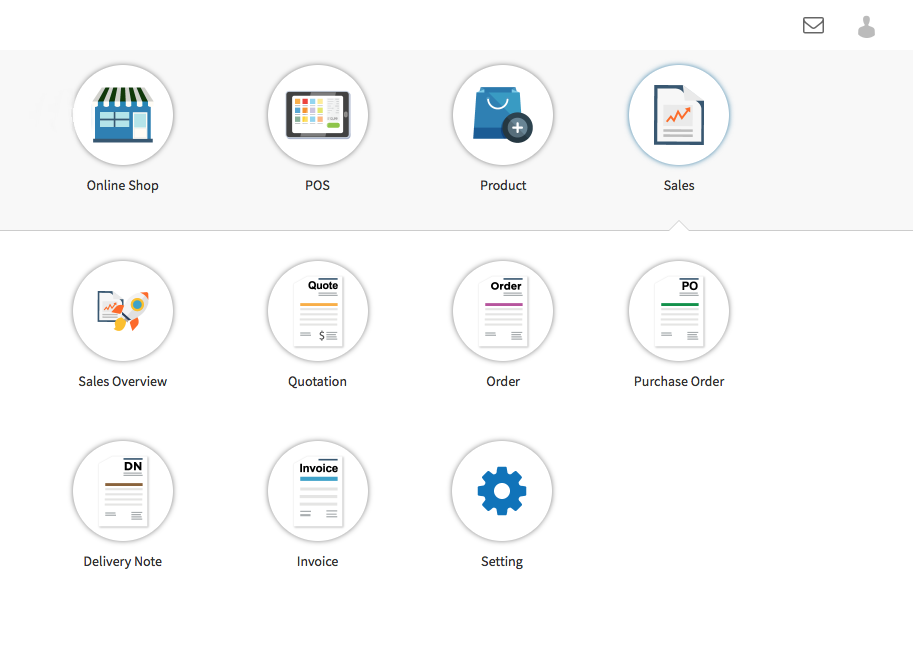The image size is (913, 666).
Task: Click the "Invoice" label under the Invoice icon
Action: (317, 562)
